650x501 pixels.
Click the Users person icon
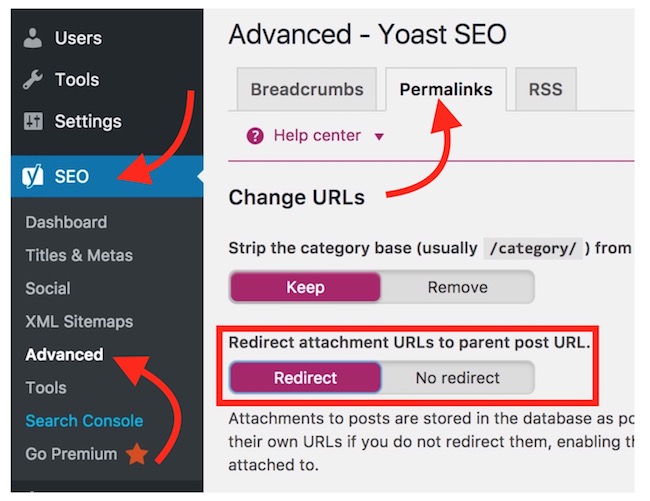pyautogui.click(x=33, y=38)
